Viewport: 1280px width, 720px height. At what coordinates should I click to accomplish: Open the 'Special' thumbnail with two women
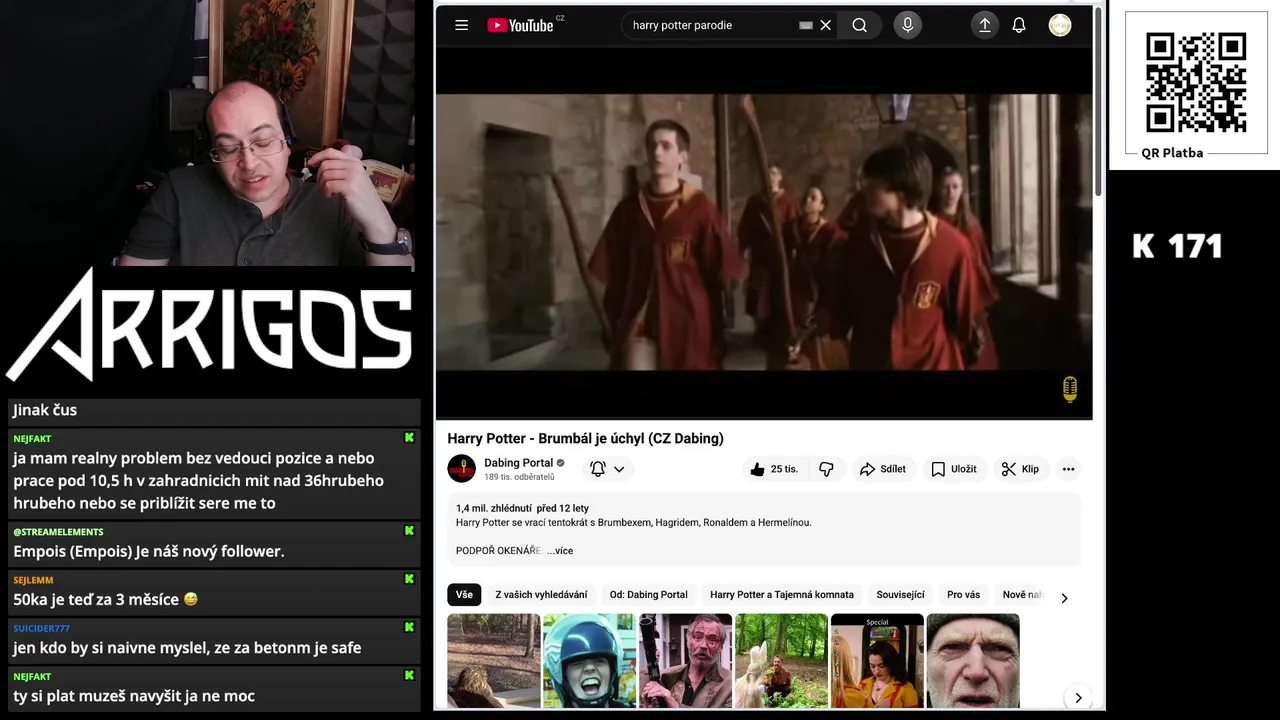tap(877, 661)
